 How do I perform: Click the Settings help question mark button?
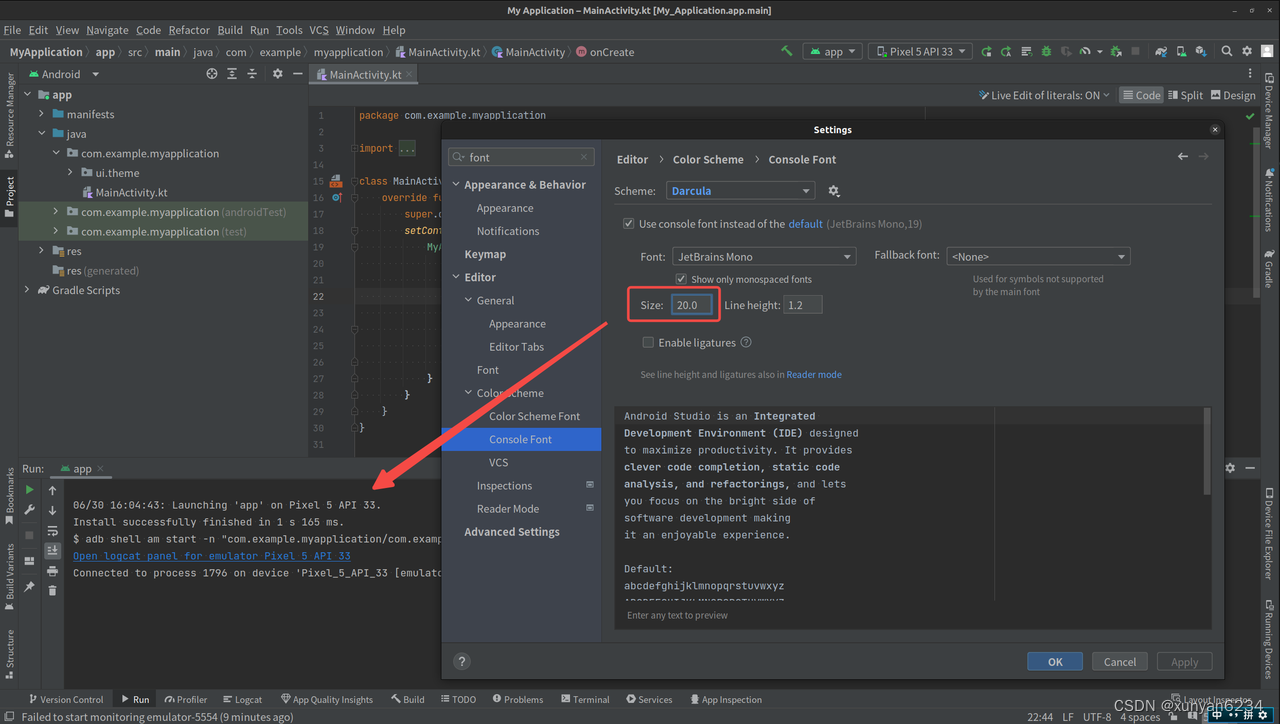(x=462, y=661)
